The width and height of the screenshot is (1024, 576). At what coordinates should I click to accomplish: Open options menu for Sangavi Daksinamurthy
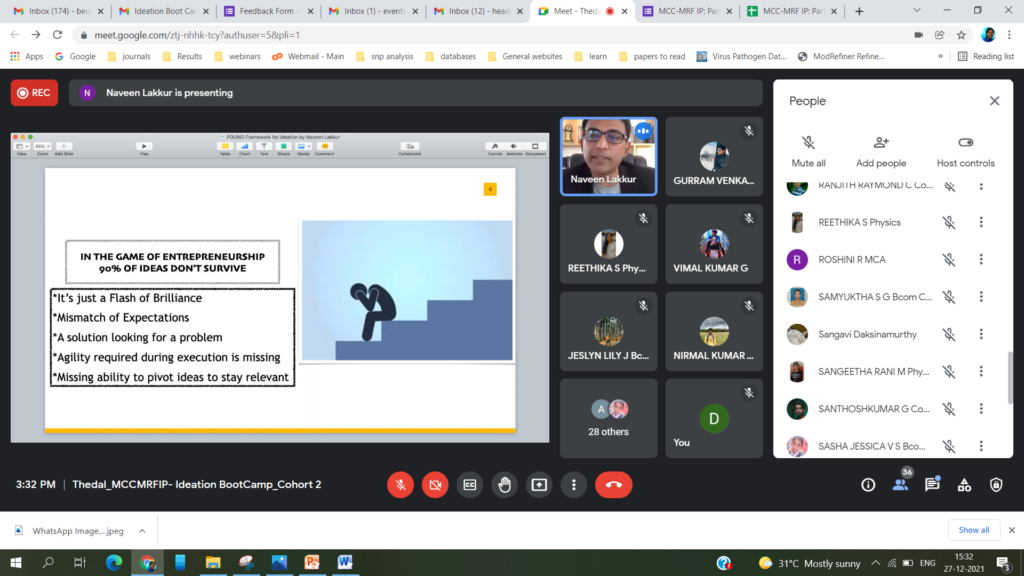coord(981,334)
